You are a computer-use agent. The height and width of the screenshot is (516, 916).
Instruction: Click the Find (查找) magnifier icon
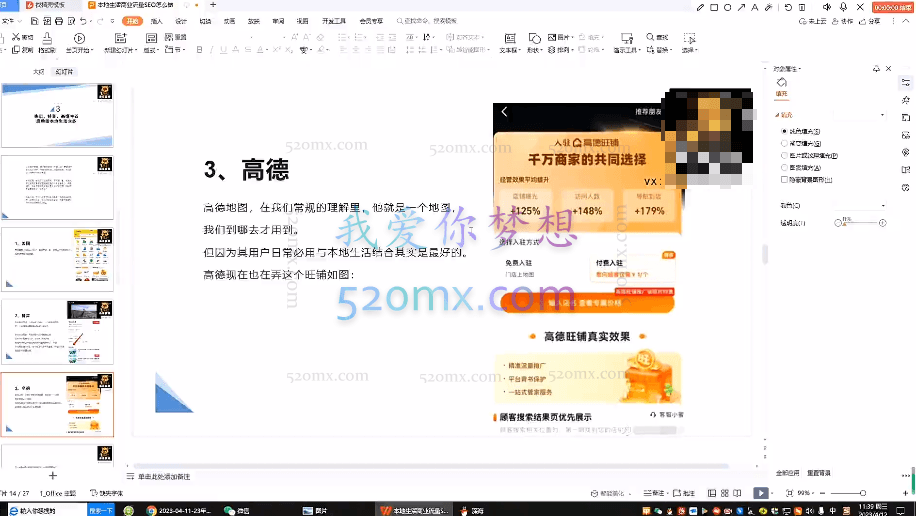pos(650,37)
